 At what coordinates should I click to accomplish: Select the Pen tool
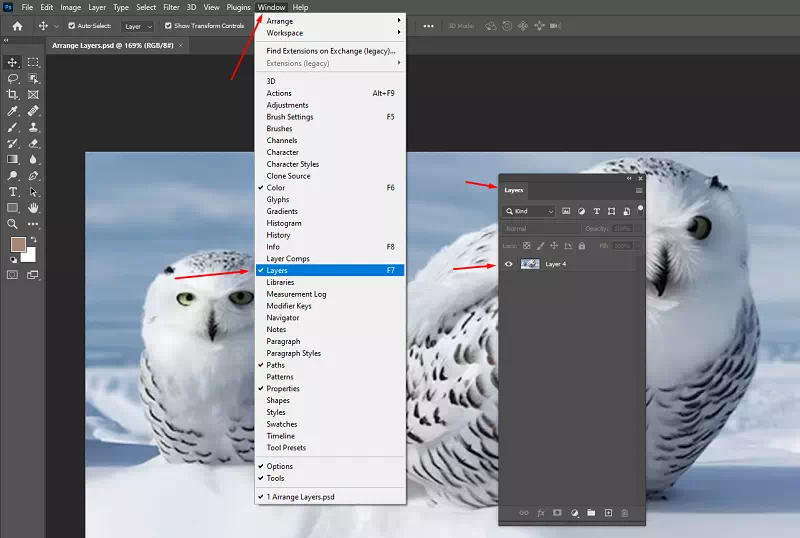click(x=33, y=176)
